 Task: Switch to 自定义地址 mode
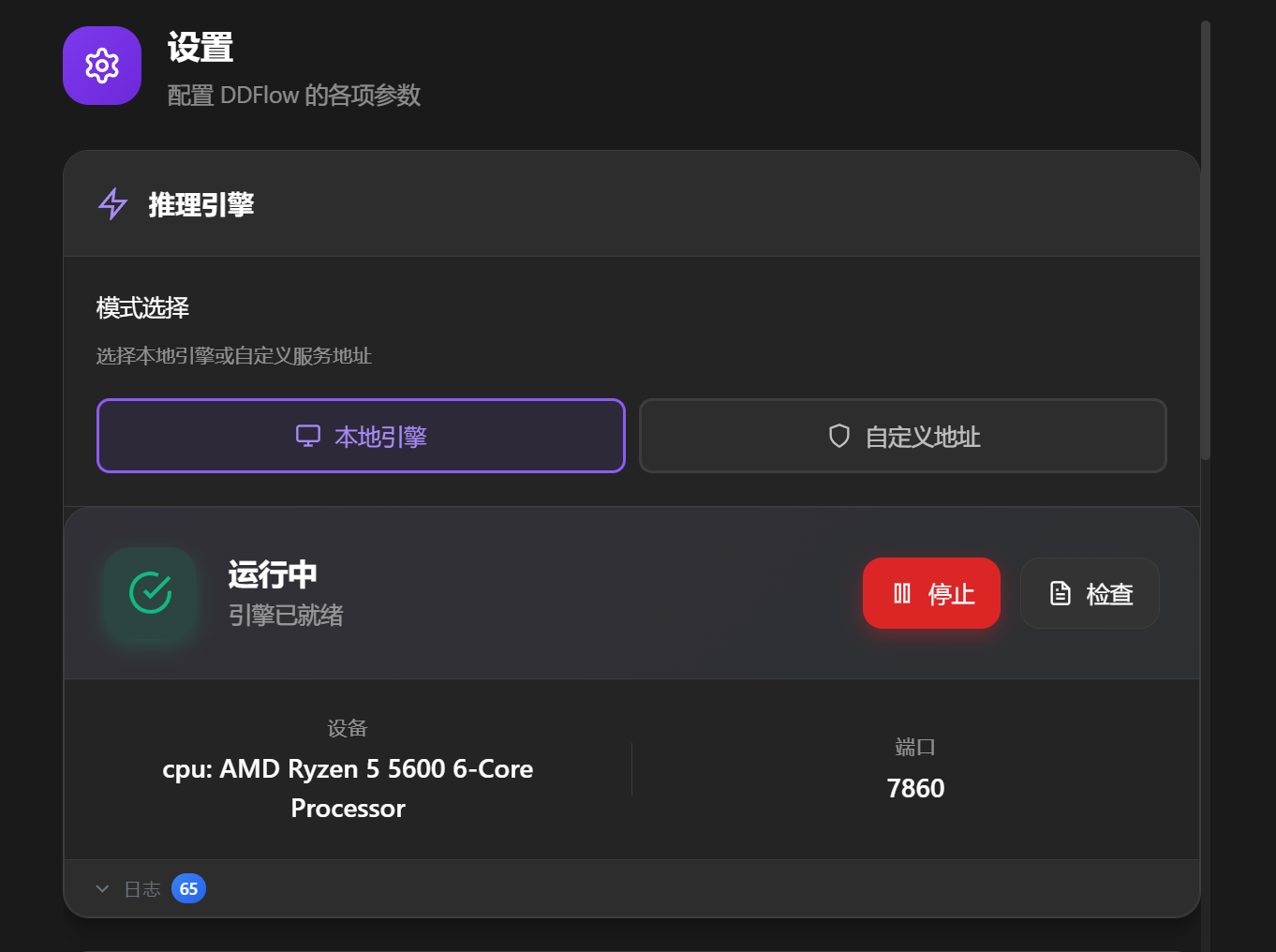tap(903, 436)
